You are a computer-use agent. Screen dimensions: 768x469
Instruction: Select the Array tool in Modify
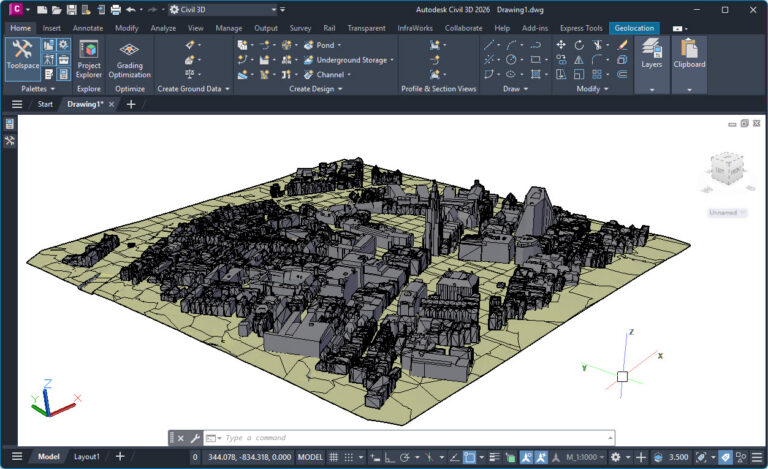point(597,74)
